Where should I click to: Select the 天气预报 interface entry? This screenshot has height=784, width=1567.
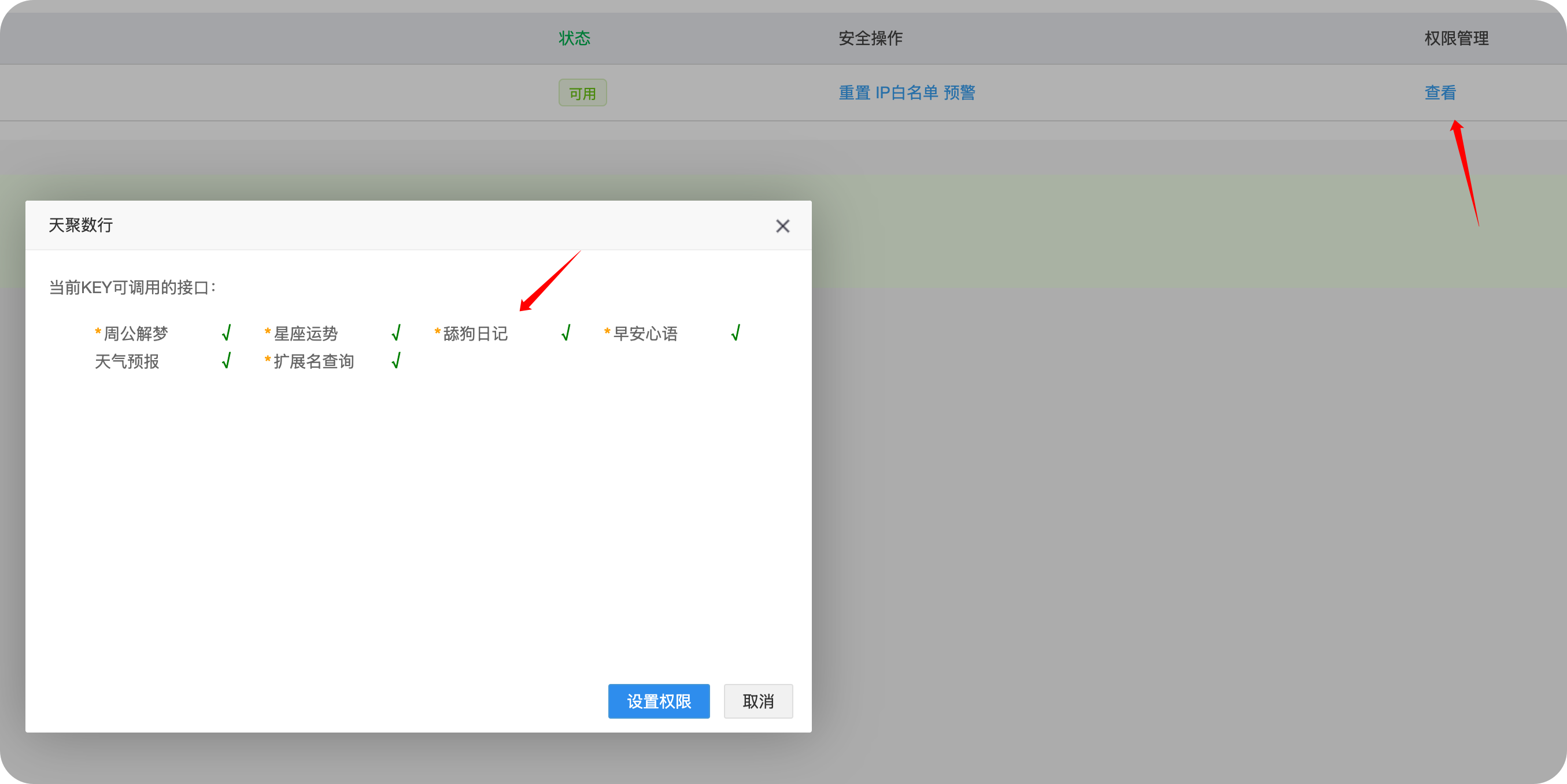127,362
